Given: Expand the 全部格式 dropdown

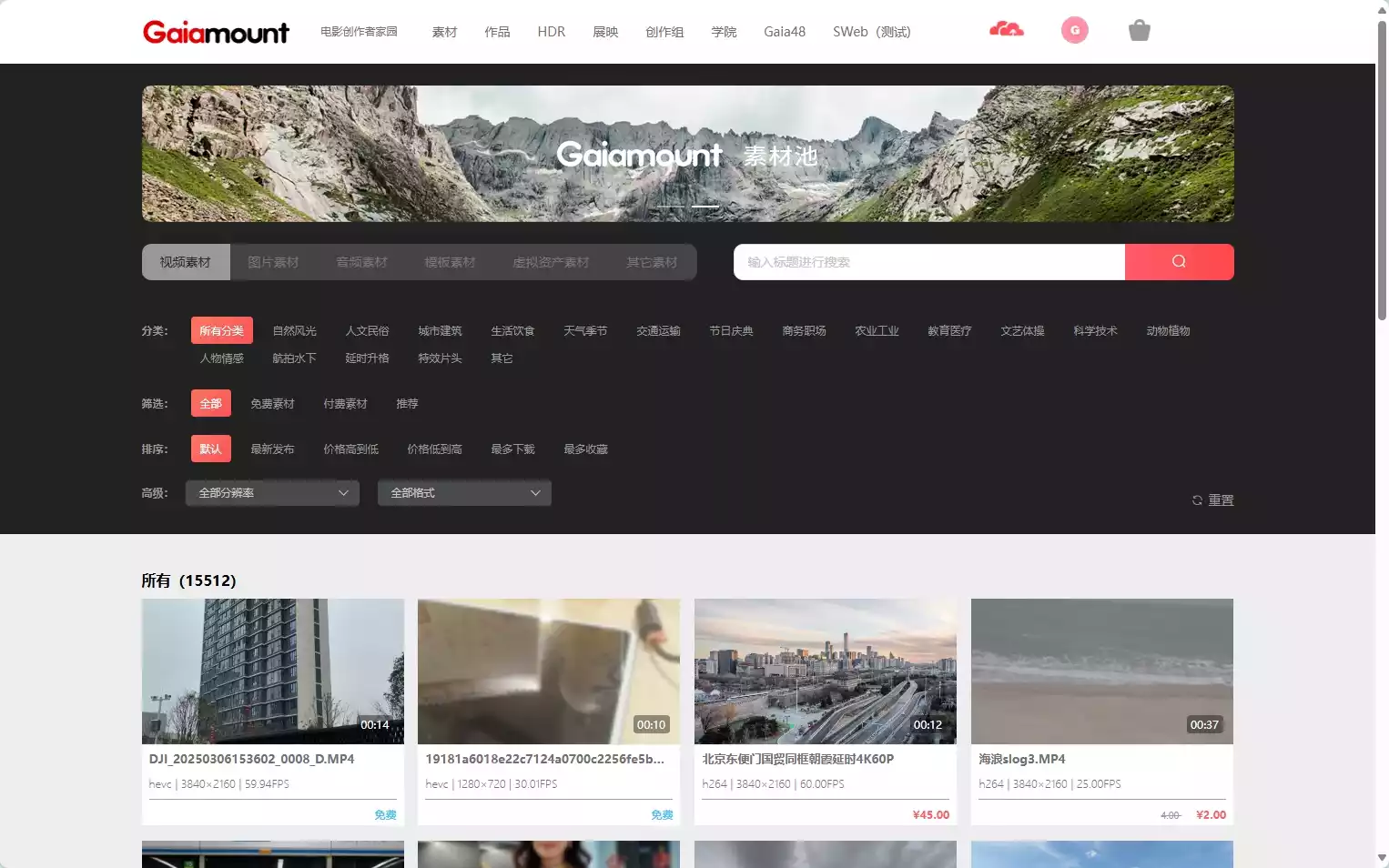Looking at the screenshot, I should [x=465, y=493].
